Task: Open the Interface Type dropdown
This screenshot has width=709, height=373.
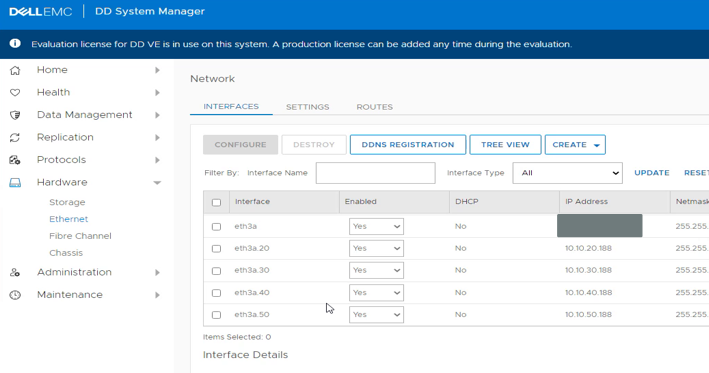Action: 567,173
